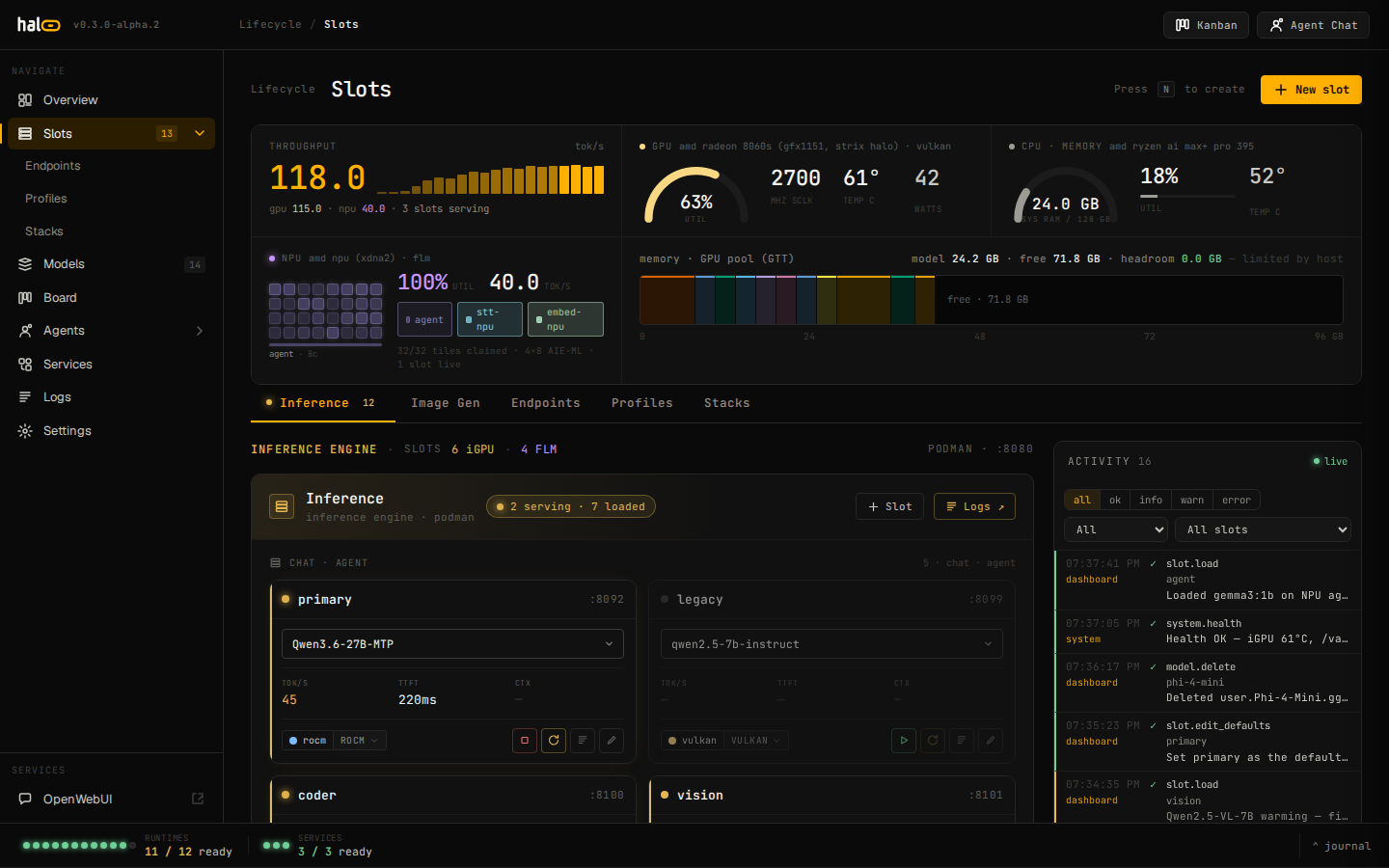This screenshot has height=868, width=1389.
Task: Go to Lifecycle breadcrumb
Action: pyautogui.click(x=270, y=25)
